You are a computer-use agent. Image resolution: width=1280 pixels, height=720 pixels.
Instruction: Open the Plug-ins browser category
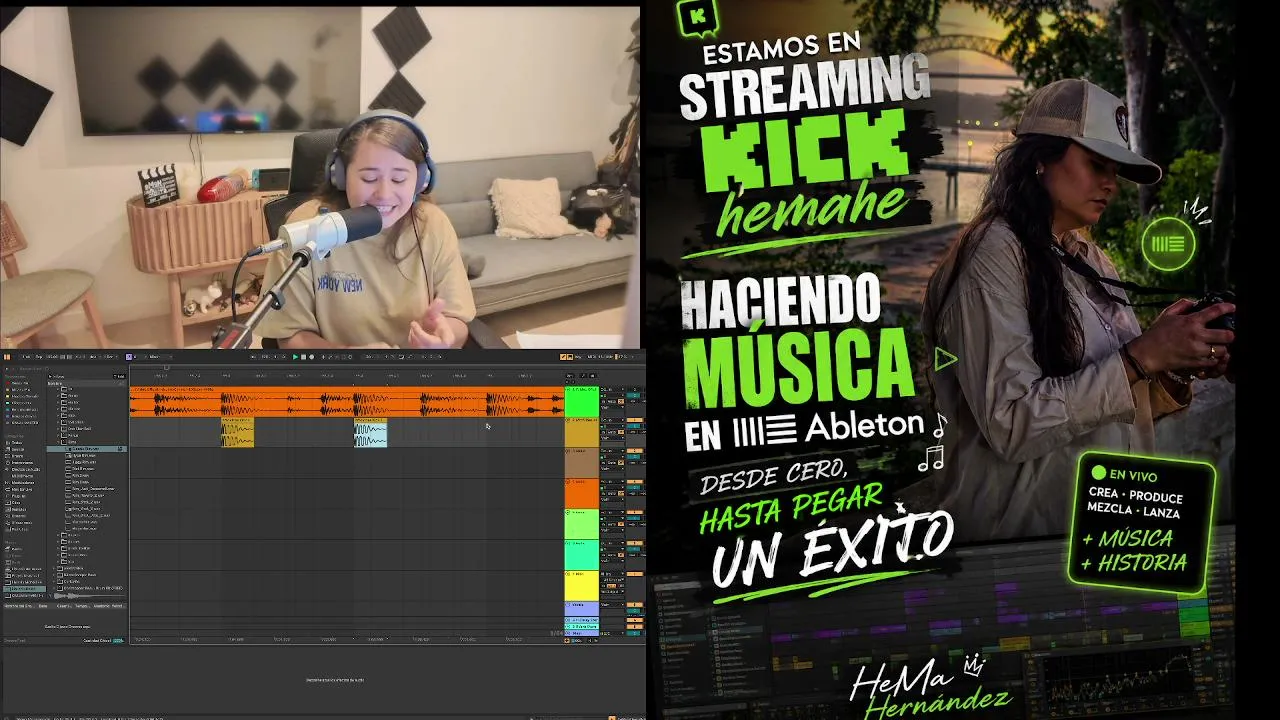click(x=20, y=496)
